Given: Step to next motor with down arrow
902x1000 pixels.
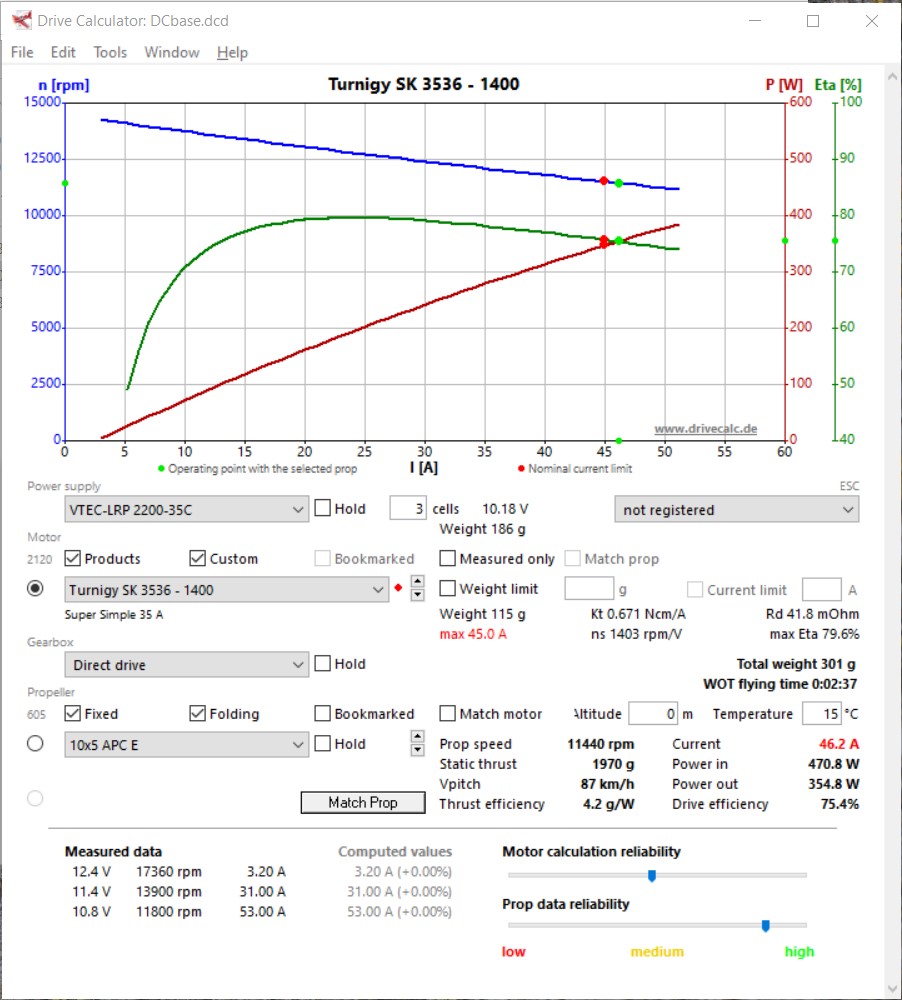Looking at the screenshot, I should click(418, 595).
